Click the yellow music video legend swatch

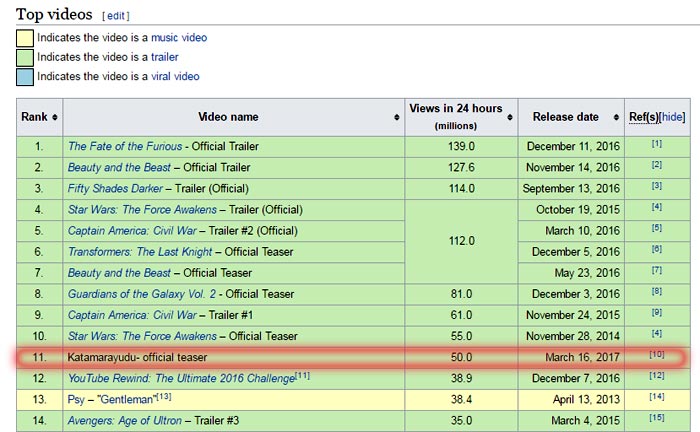coord(25,38)
